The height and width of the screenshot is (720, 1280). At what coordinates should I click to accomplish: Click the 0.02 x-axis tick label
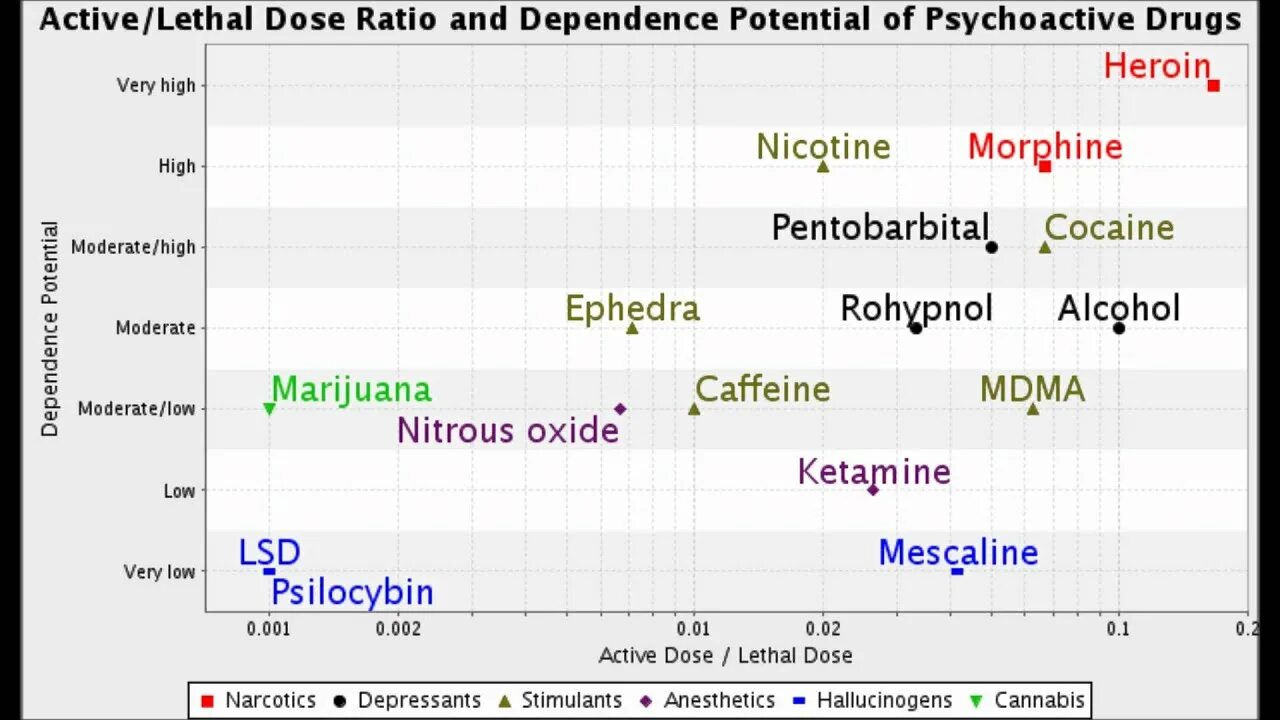(x=823, y=629)
